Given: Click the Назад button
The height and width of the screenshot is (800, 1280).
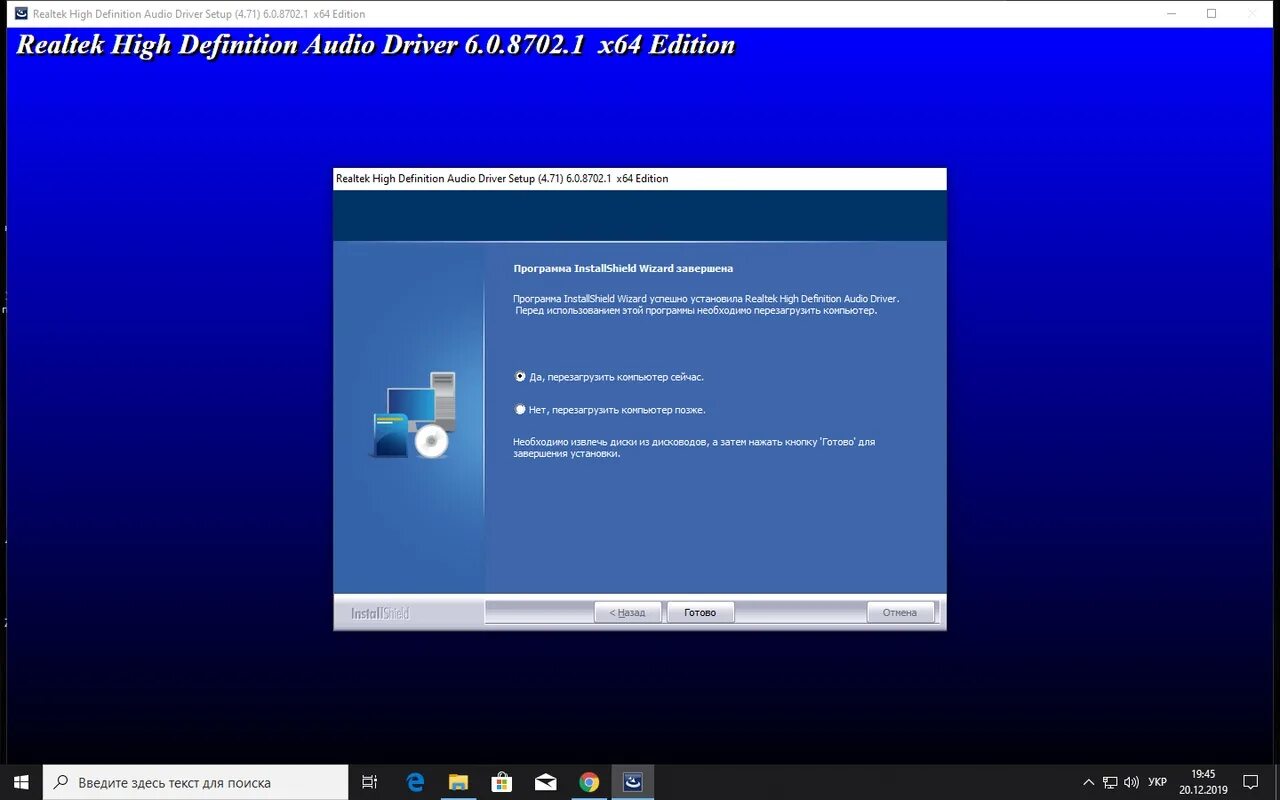Looking at the screenshot, I should 628,612.
